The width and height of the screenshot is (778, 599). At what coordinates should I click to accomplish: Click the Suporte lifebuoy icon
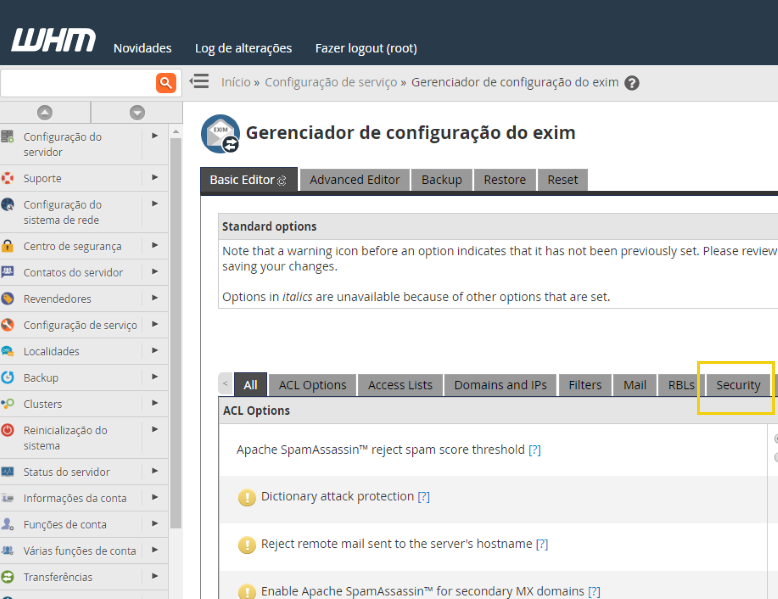[7, 178]
